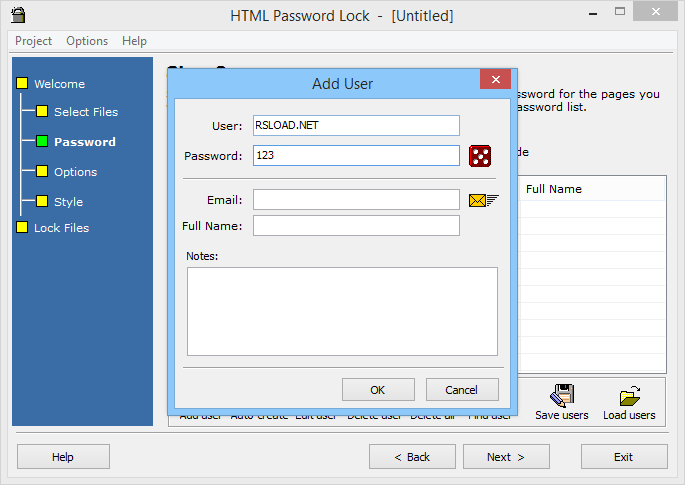Open the Project menu

coord(33,41)
